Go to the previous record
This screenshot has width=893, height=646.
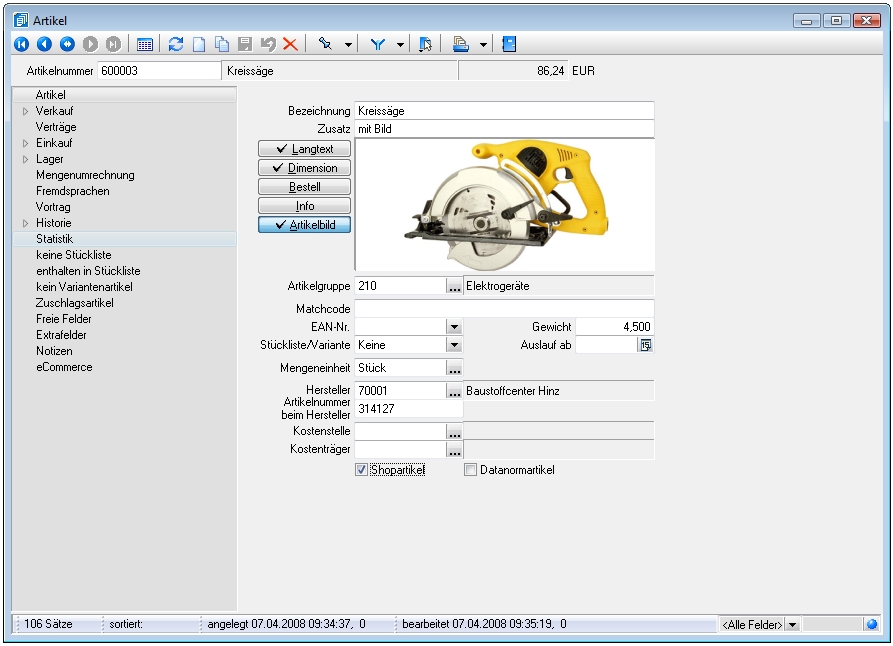(x=44, y=44)
